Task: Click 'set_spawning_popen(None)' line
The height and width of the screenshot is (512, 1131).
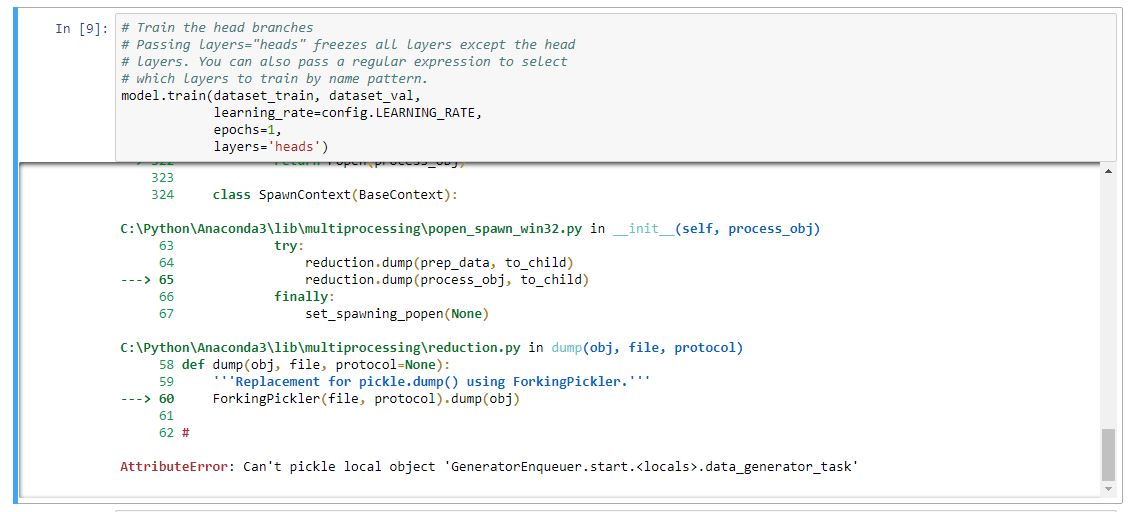Action: coord(397,314)
